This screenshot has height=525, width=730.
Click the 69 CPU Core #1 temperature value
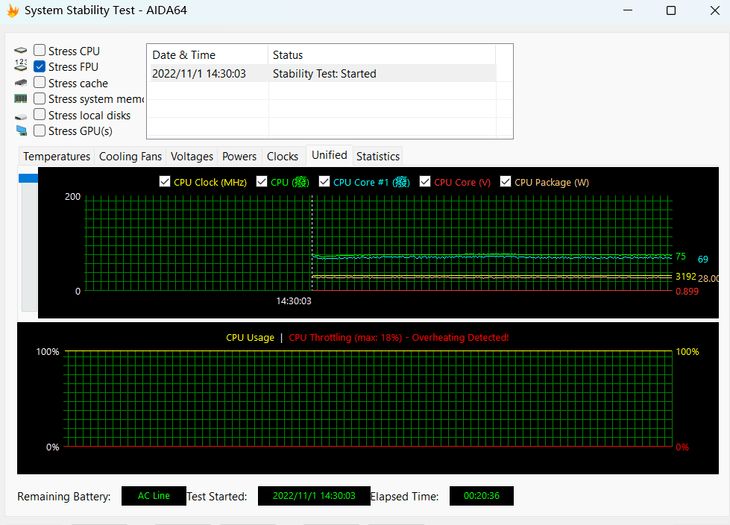tap(703, 259)
